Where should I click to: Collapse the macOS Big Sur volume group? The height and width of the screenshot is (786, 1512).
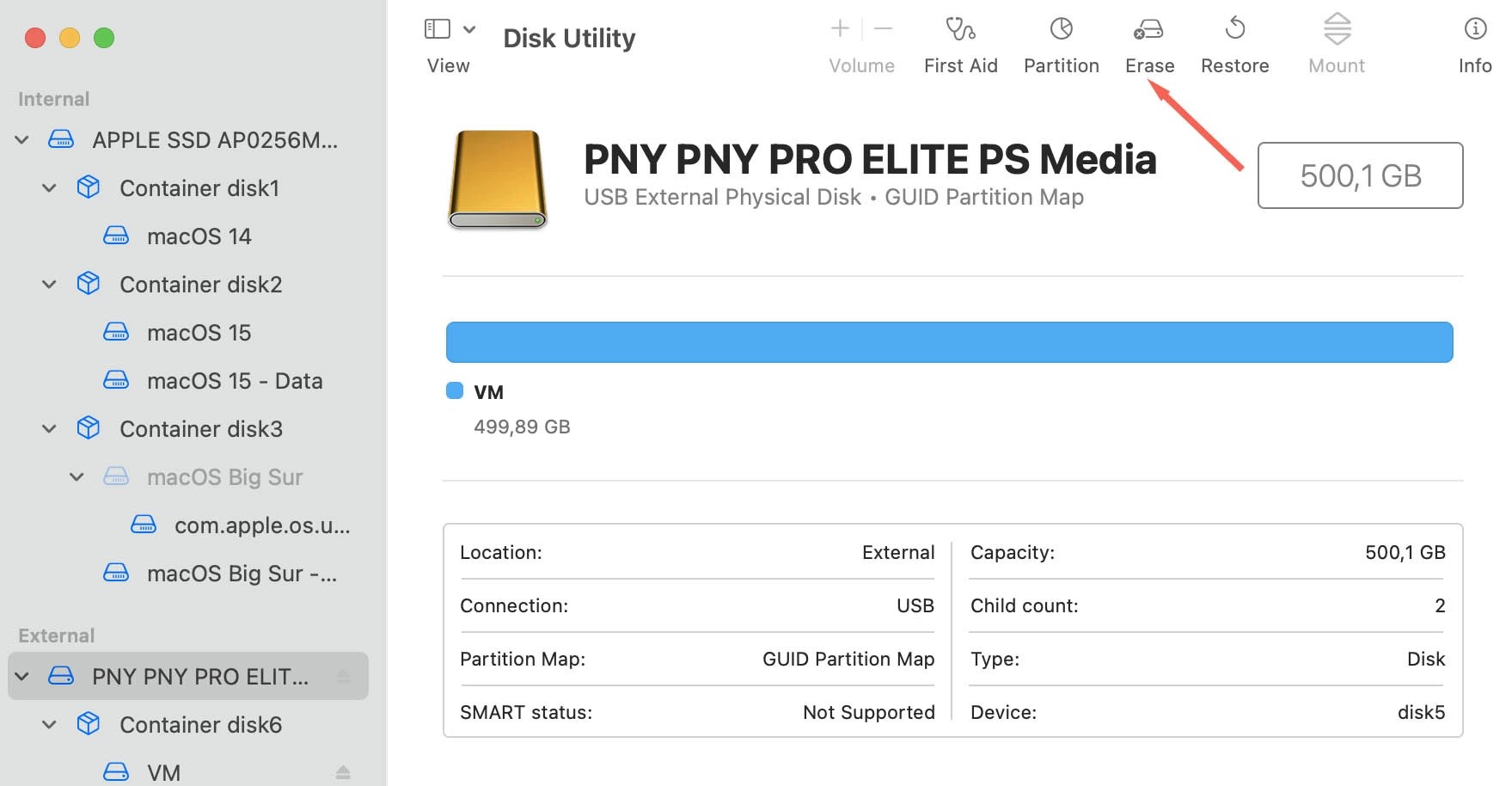point(76,476)
